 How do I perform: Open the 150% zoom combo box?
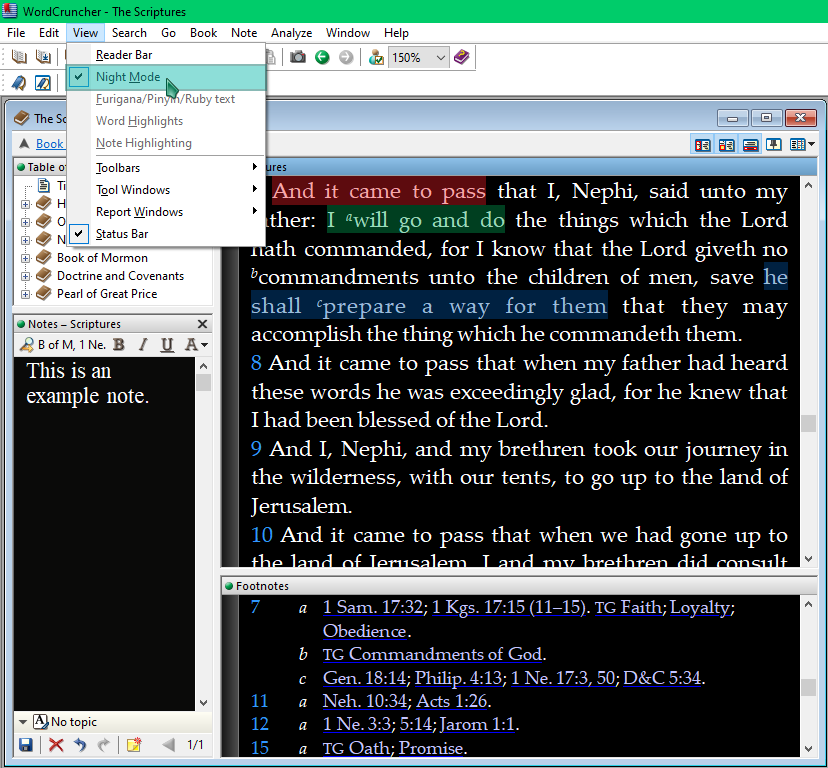[x=418, y=57]
